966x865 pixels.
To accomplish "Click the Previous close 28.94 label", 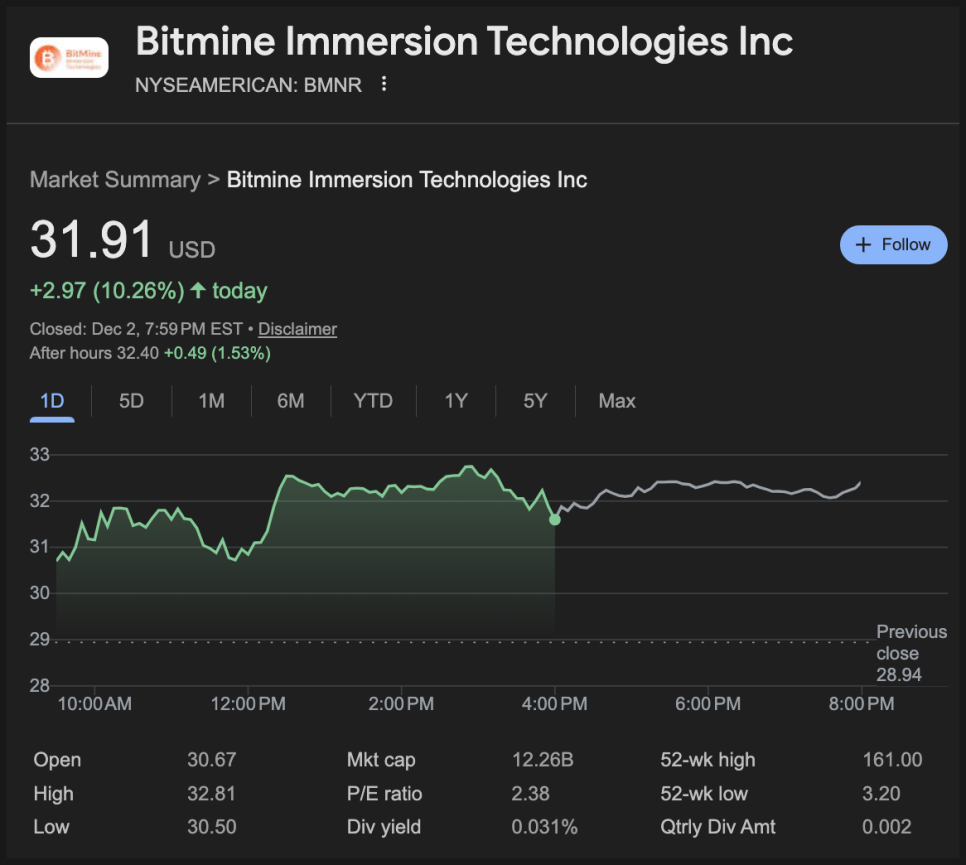I will (x=911, y=654).
